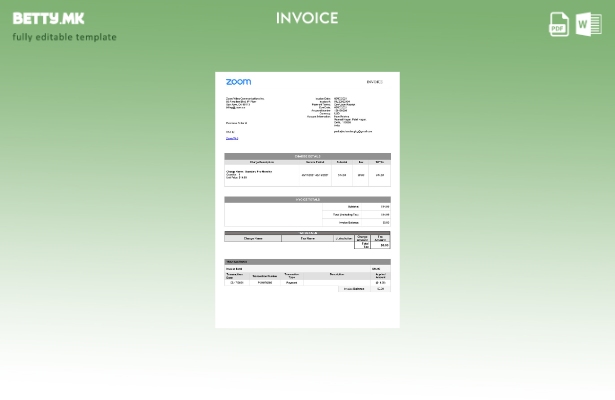615x400 pixels.
Task: Click the Charge Details section header bar
Action: pos(307,156)
